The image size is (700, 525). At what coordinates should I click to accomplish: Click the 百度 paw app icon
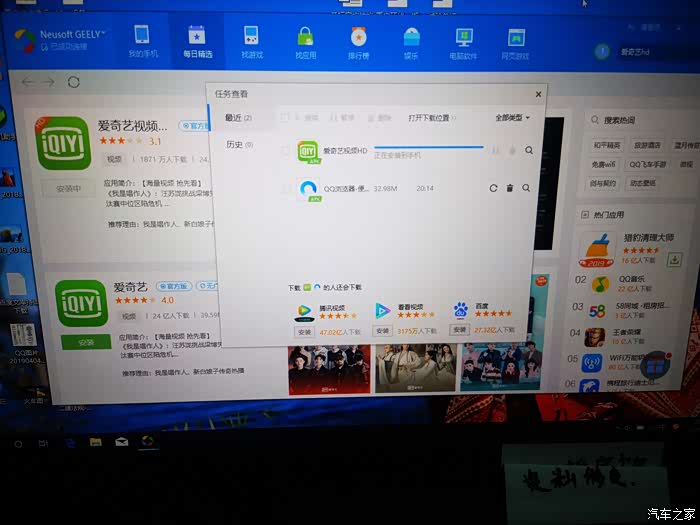coord(461,310)
